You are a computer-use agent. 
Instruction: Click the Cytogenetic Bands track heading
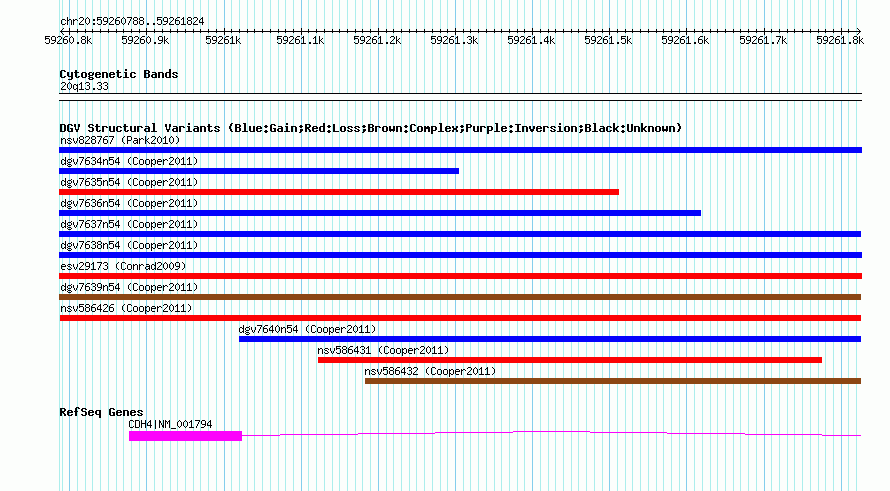(119, 74)
